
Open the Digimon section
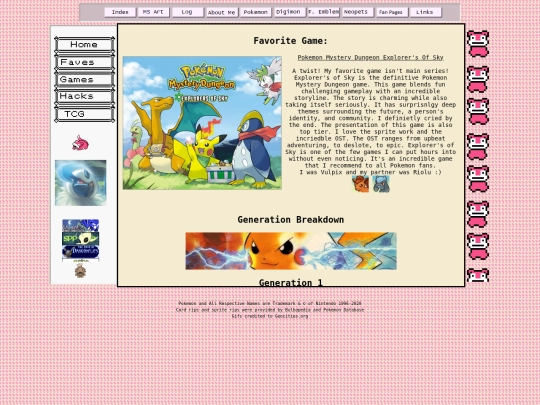[289, 12]
